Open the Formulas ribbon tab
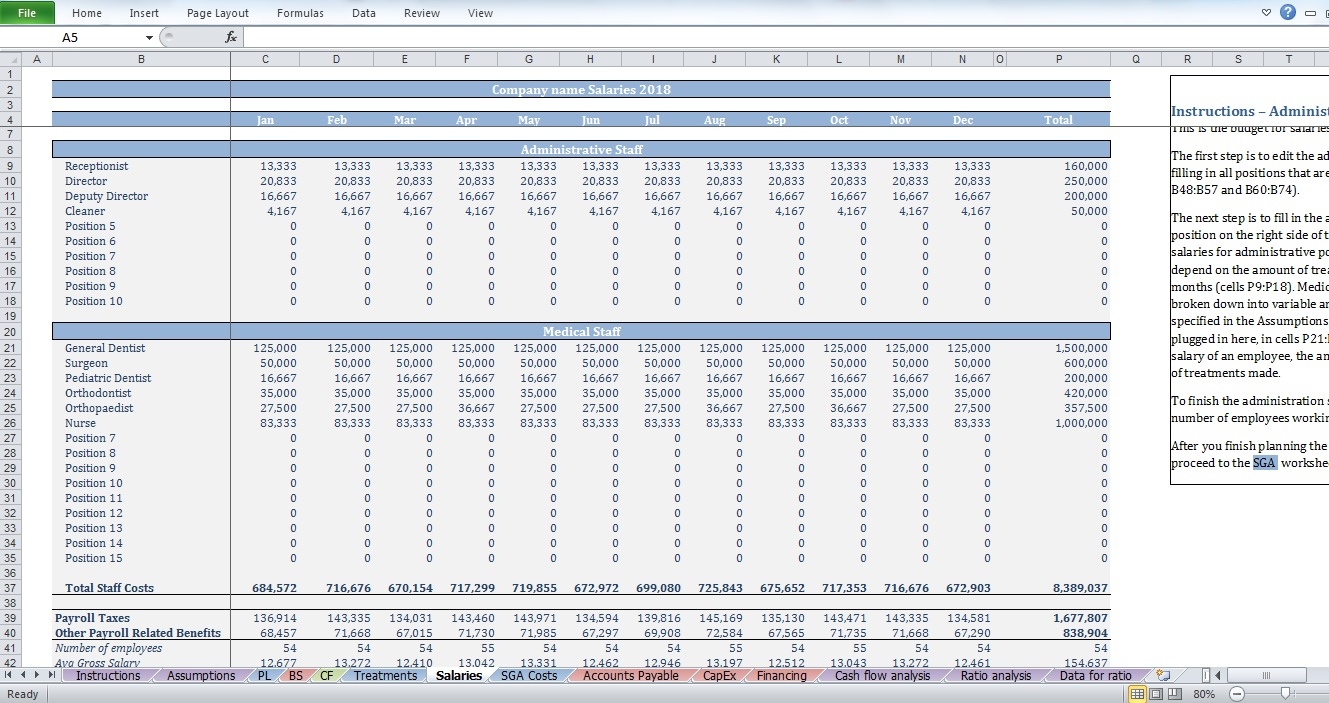Viewport: 1329px width, 703px height. 300,13
